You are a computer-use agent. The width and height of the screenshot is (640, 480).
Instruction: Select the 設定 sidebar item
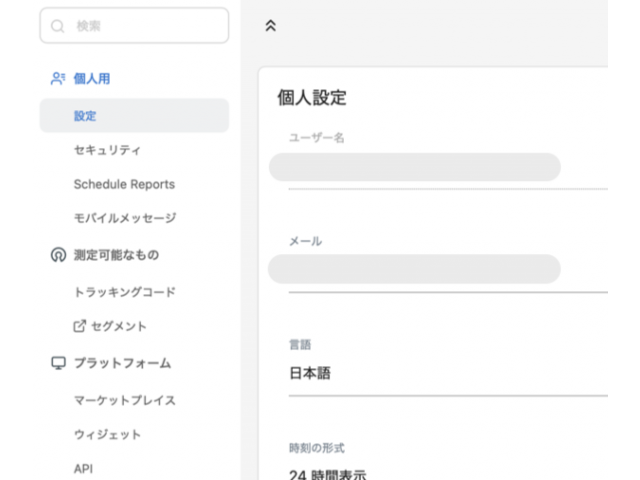134,116
